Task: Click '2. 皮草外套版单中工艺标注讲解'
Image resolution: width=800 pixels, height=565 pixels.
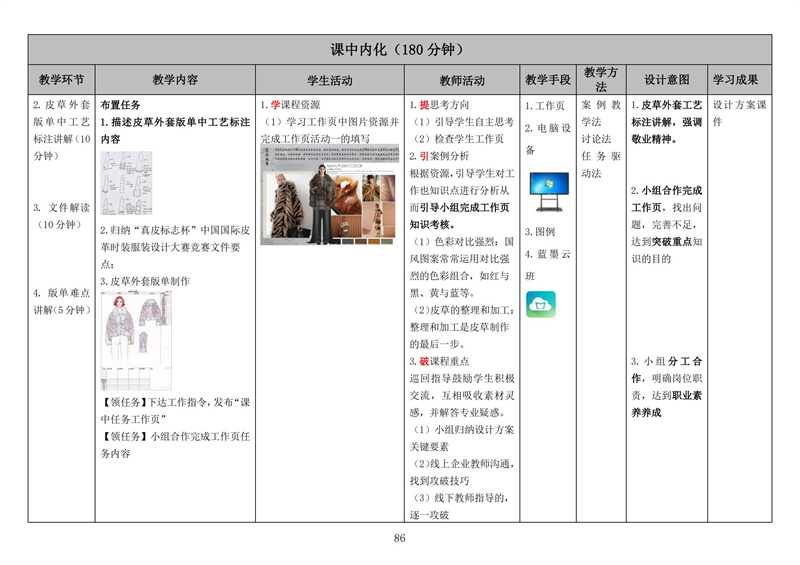Action: click(61, 130)
